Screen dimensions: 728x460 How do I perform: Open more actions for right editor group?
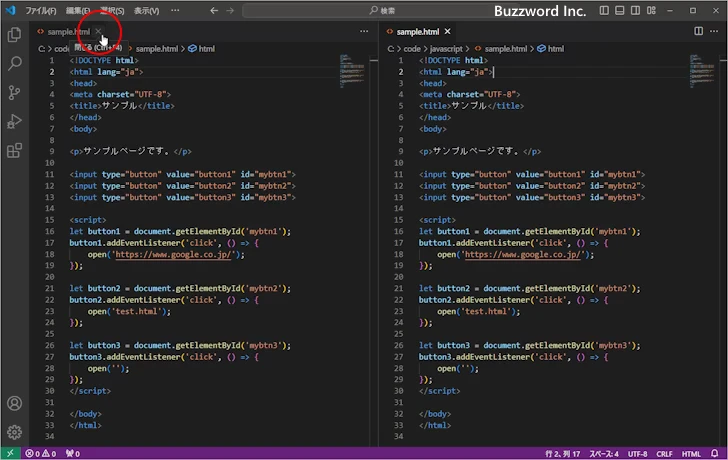point(716,31)
